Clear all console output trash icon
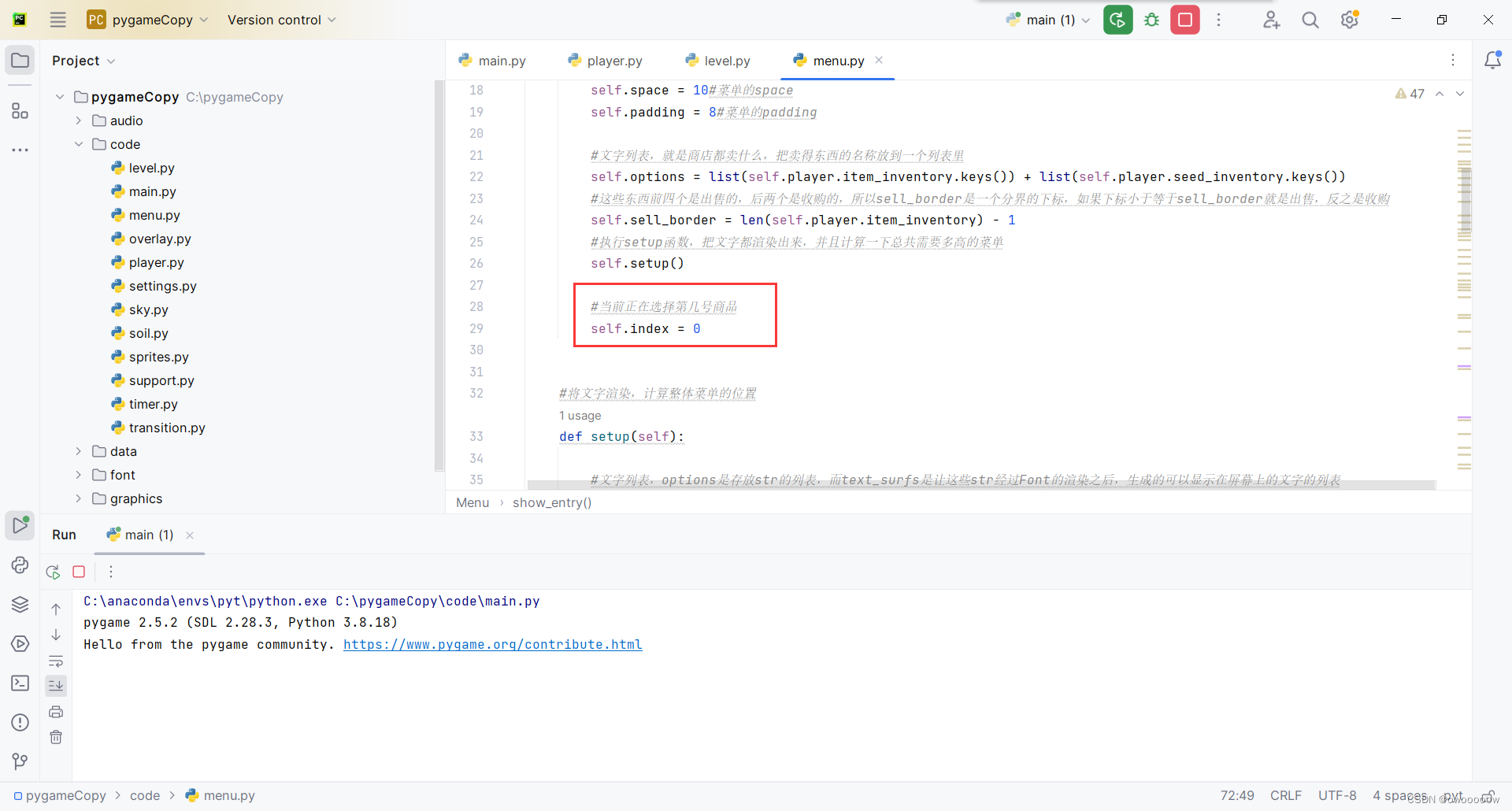 [56, 737]
